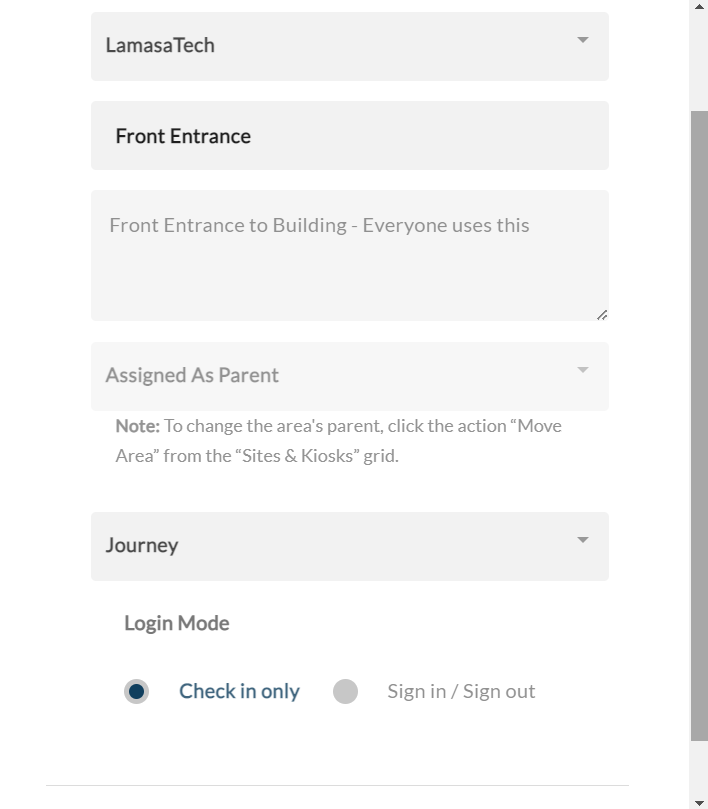Click the LamasaTech dropdown arrow
The image size is (708, 809).
point(582,41)
